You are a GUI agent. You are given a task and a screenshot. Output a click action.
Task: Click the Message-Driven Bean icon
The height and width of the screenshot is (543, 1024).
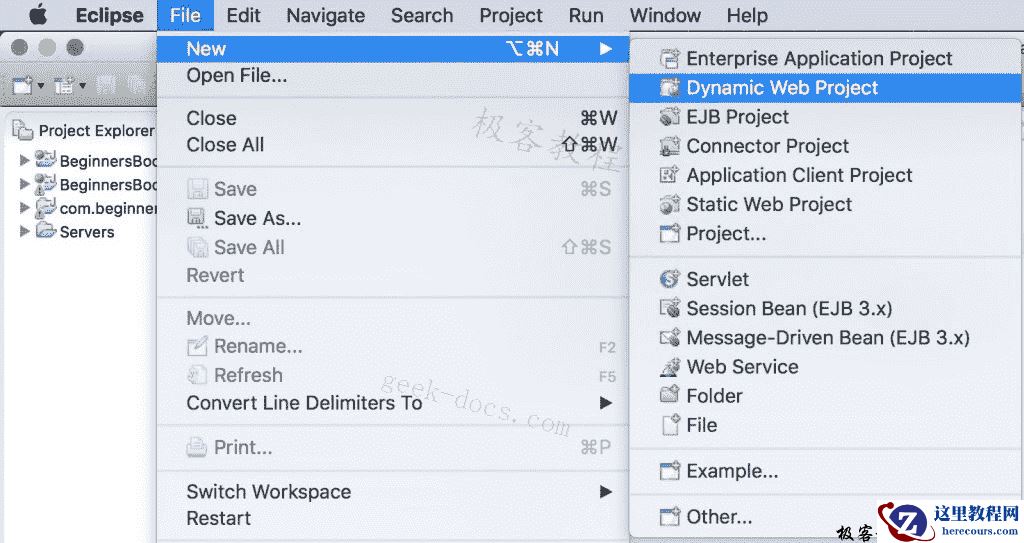tap(669, 337)
